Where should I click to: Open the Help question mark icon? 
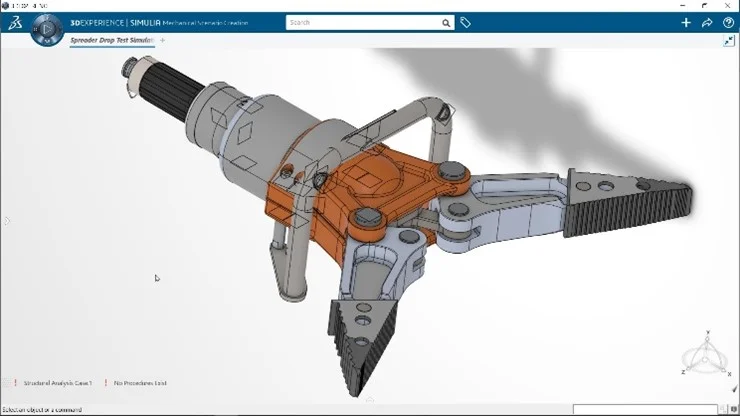coord(728,23)
